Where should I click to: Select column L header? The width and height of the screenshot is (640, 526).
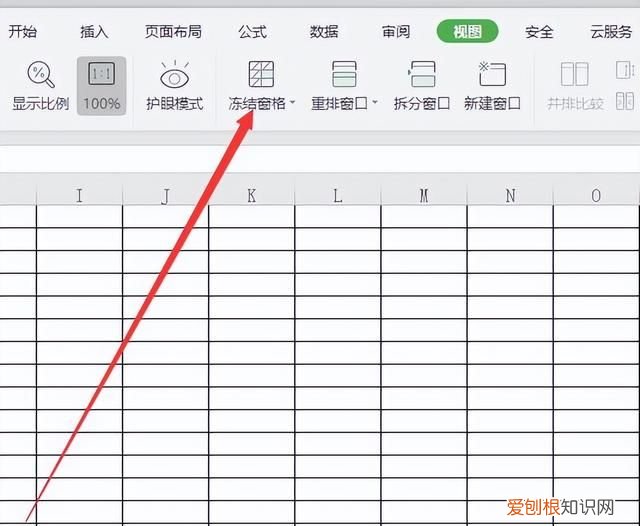(338, 195)
